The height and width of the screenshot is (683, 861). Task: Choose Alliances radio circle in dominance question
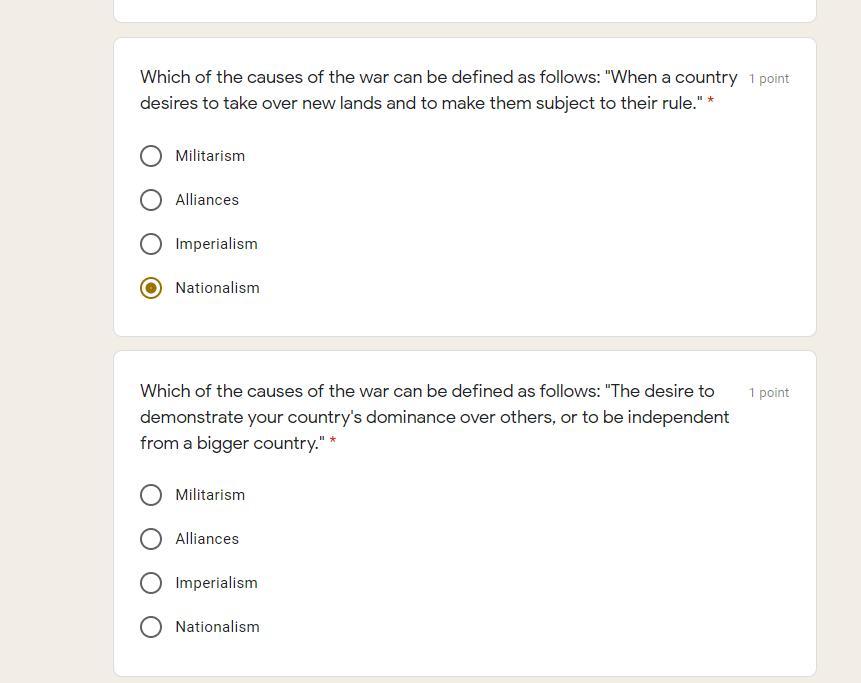pos(151,539)
